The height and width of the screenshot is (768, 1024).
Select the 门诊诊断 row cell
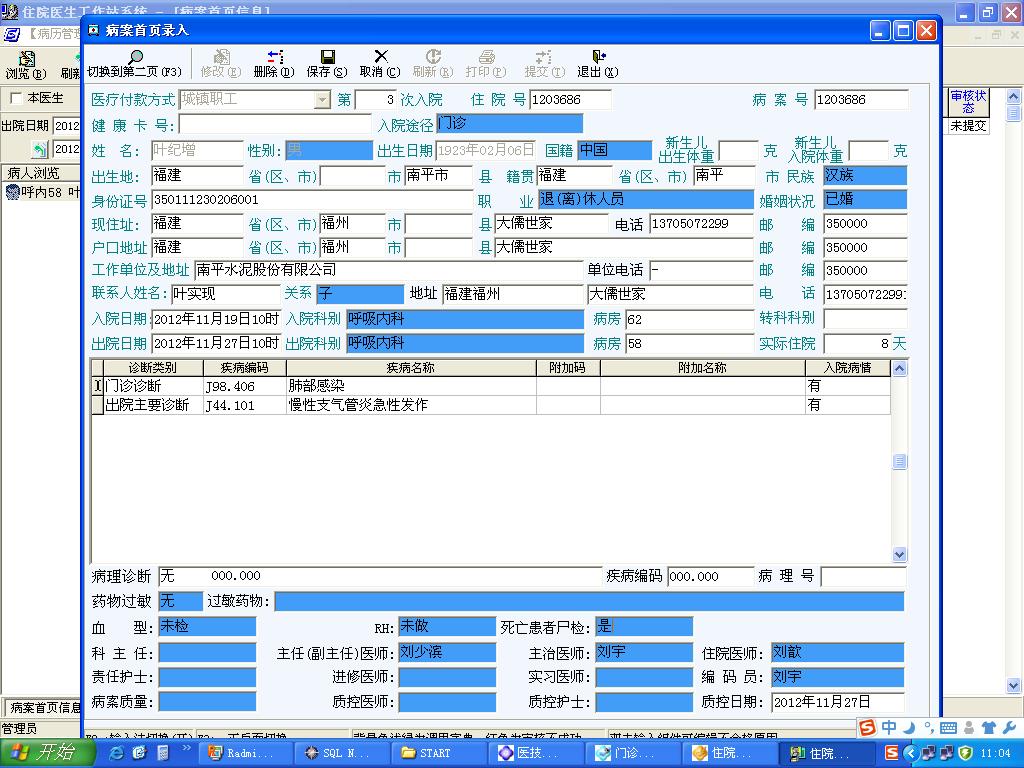point(153,386)
